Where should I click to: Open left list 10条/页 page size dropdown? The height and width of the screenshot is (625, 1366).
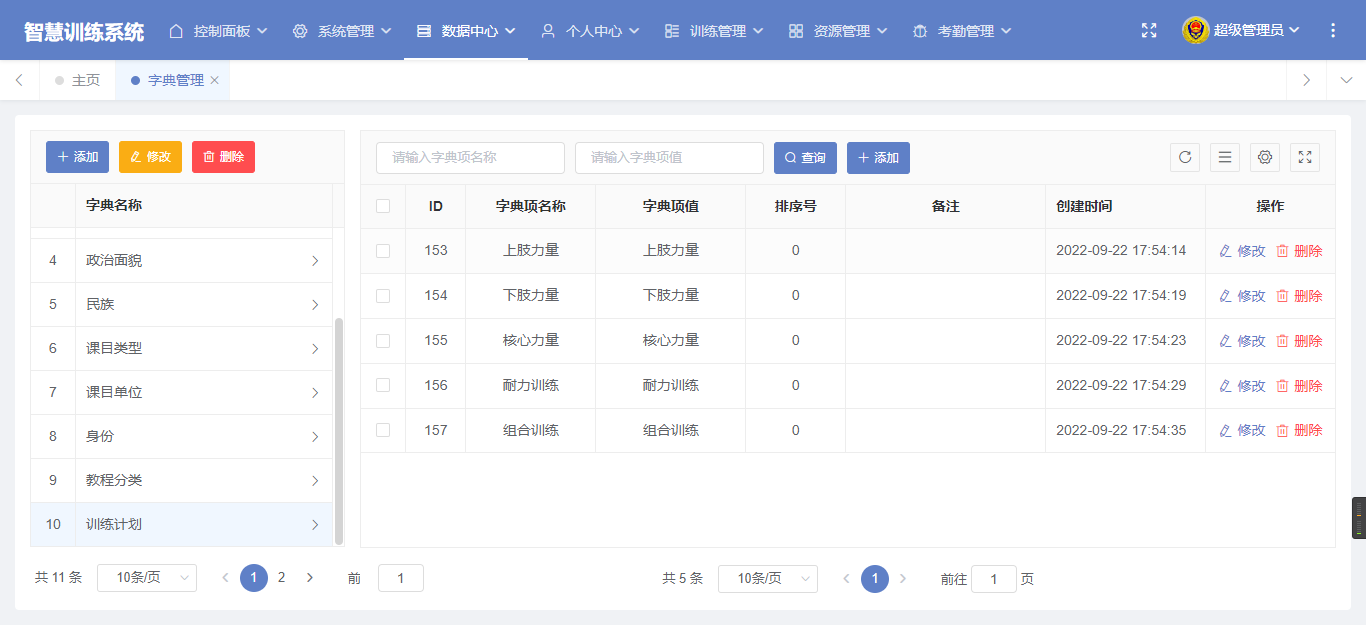(147, 578)
